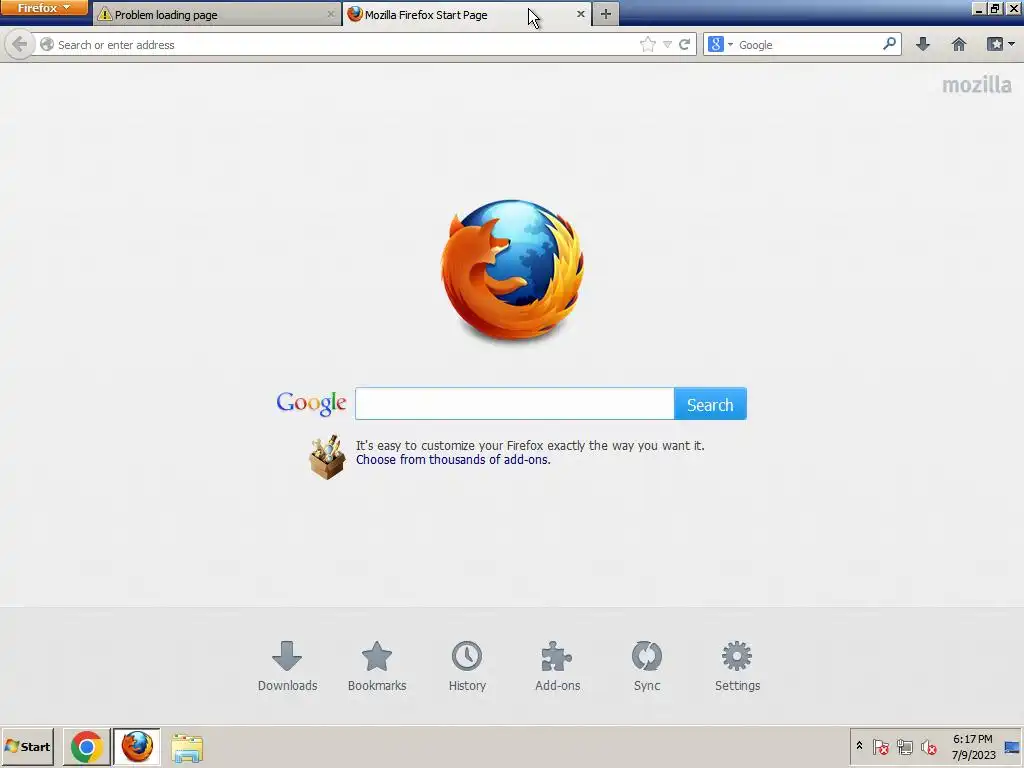Bookmark this page with the star icon
This screenshot has width=1024, height=768.
(x=647, y=44)
